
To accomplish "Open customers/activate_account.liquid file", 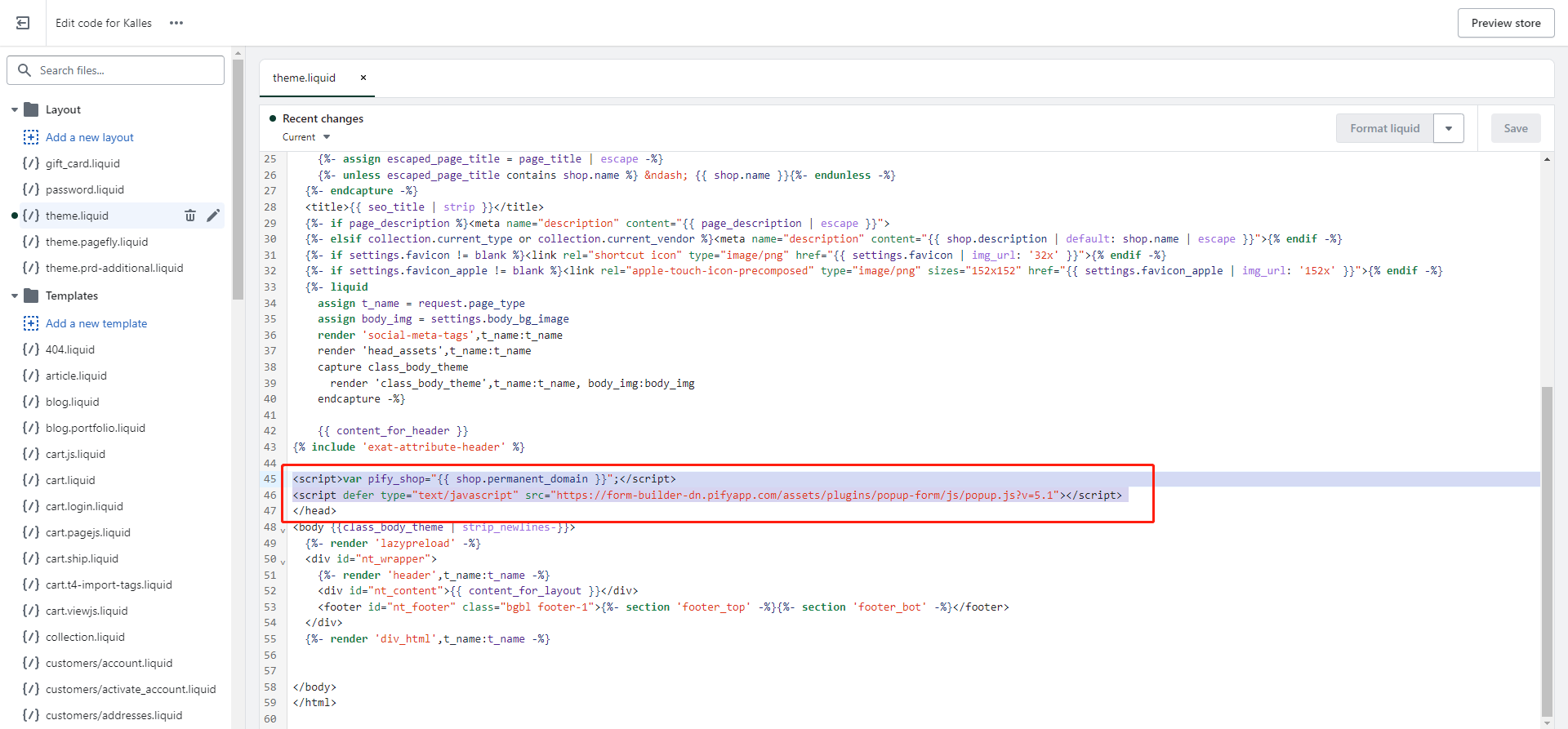I will [x=131, y=689].
